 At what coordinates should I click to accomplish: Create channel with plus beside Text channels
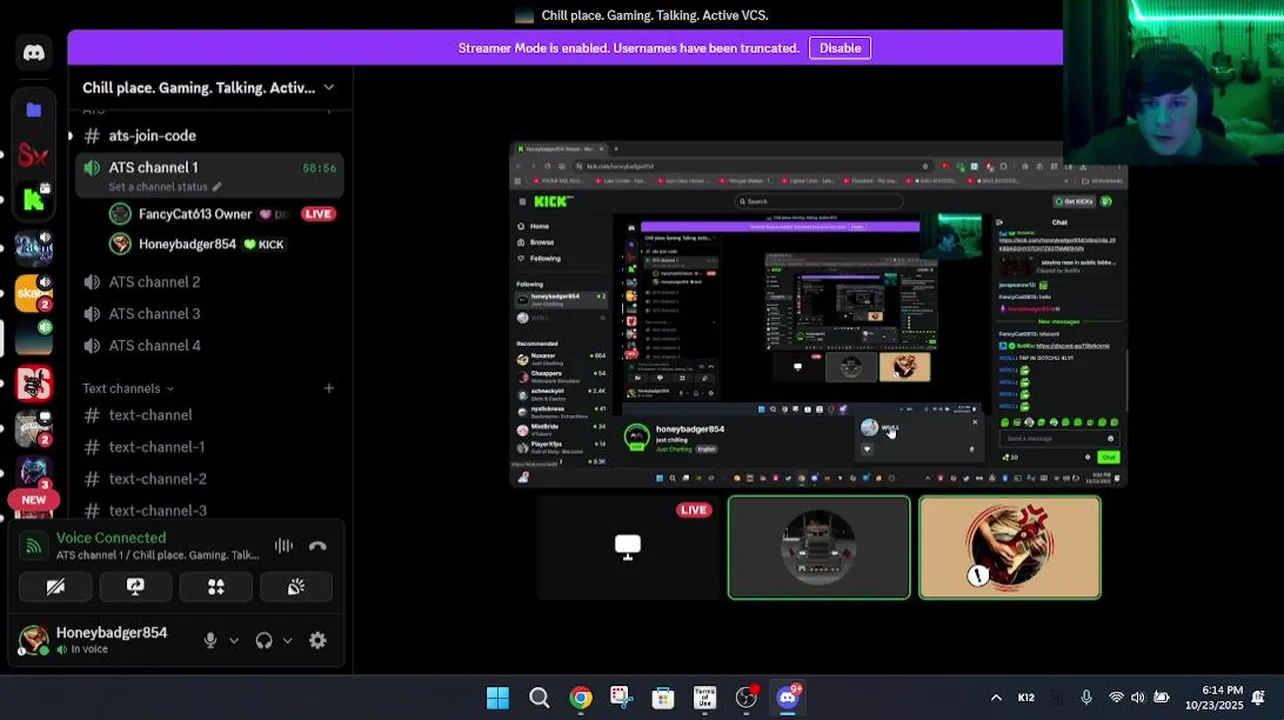click(x=329, y=388)
